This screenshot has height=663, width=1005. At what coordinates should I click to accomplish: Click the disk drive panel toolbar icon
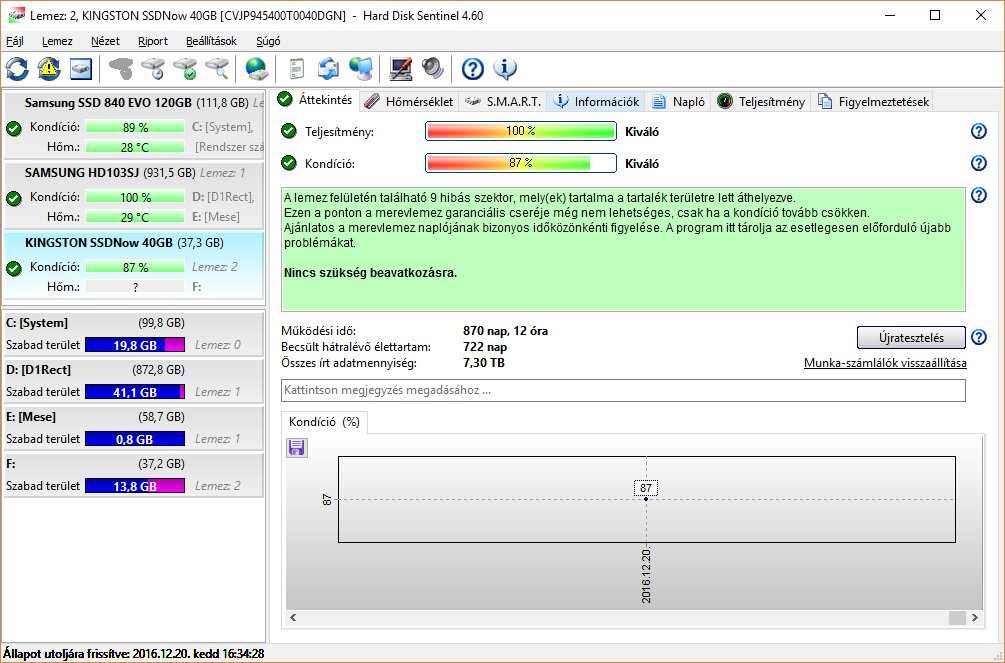click(81, 69)
